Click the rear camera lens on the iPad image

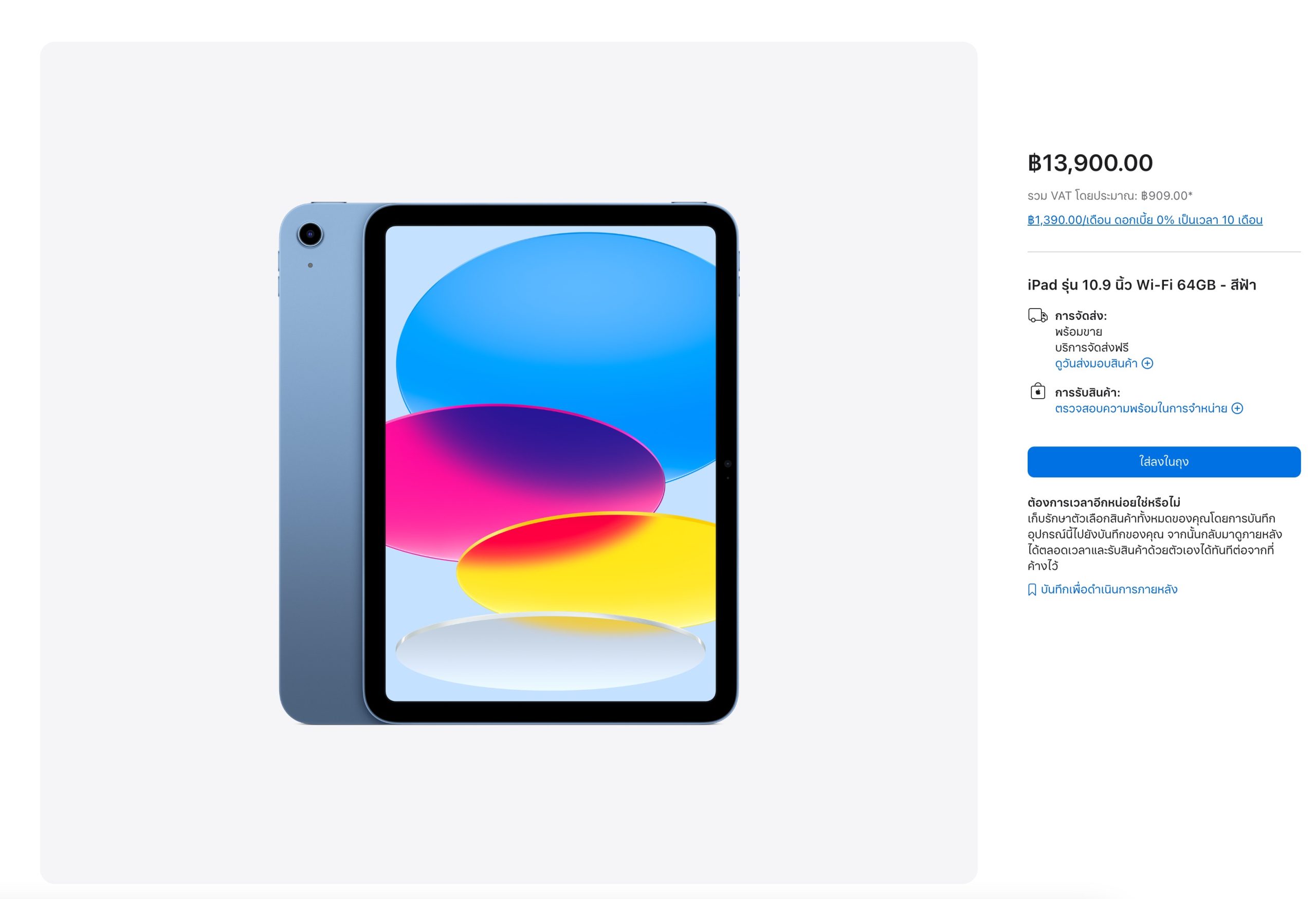(x=310, y=234)
